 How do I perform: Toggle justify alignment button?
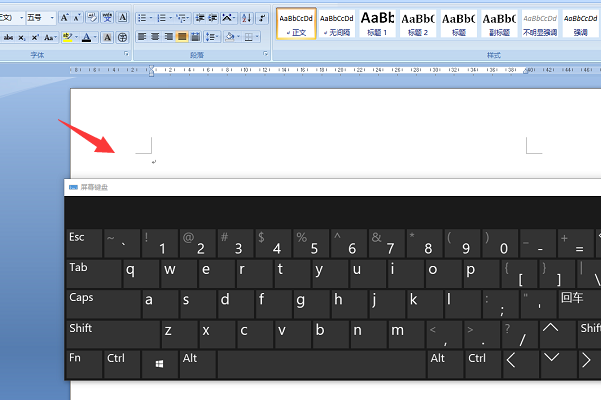pos(183,37)
